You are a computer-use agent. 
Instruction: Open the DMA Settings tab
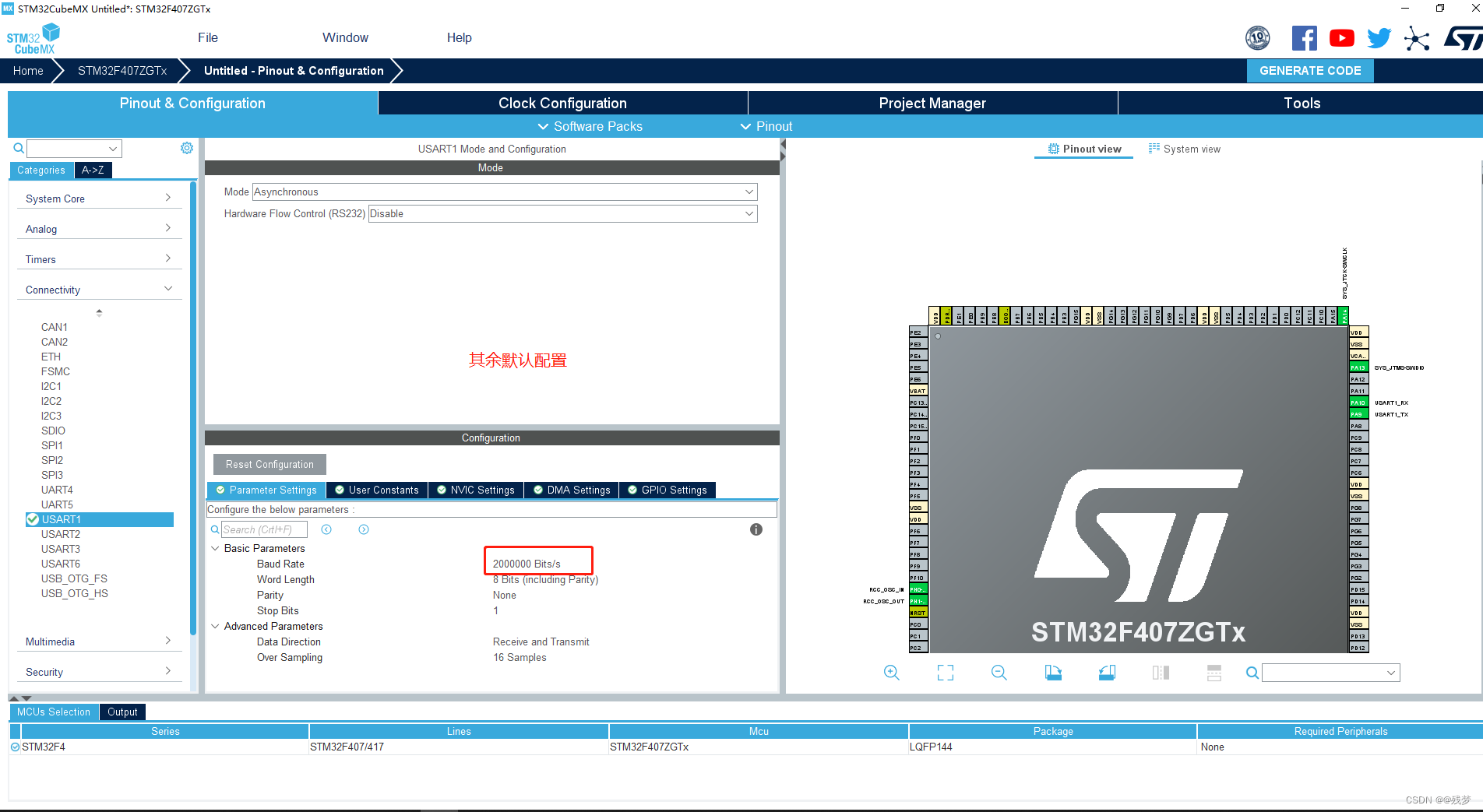pos(571,490)
